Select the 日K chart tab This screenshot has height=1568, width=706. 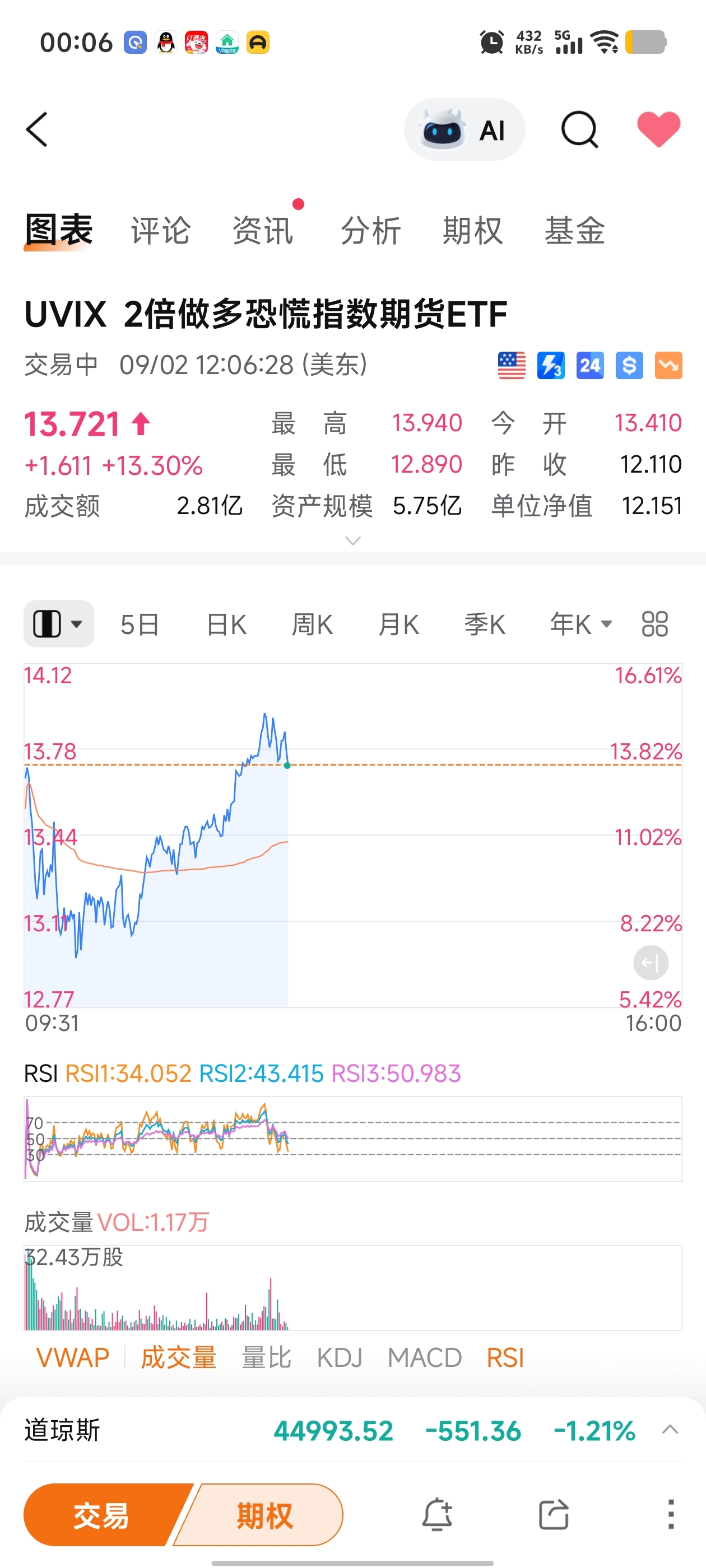pyautogui.click(x=226, y=624)
